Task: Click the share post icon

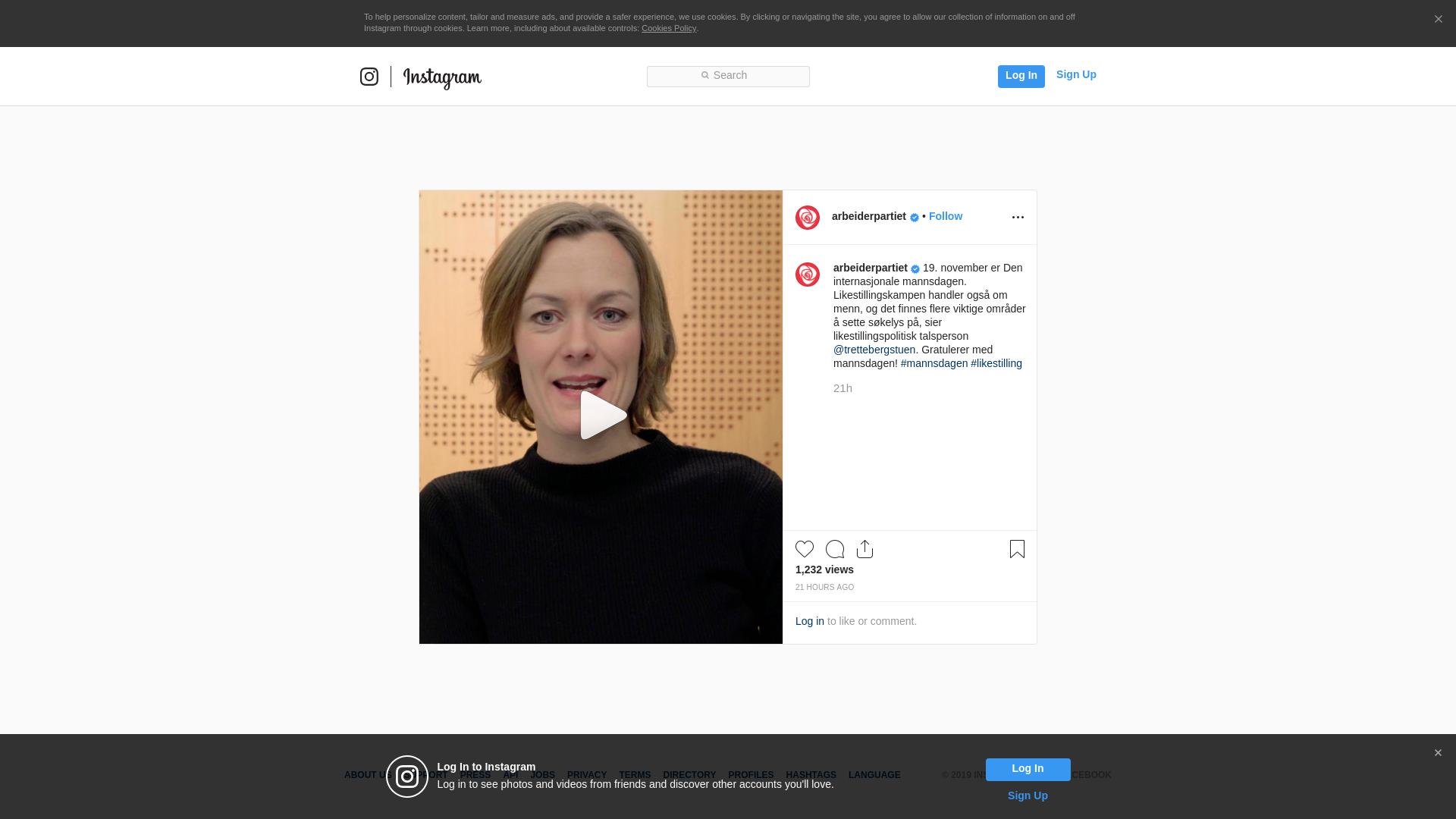Action: [865, 549]
